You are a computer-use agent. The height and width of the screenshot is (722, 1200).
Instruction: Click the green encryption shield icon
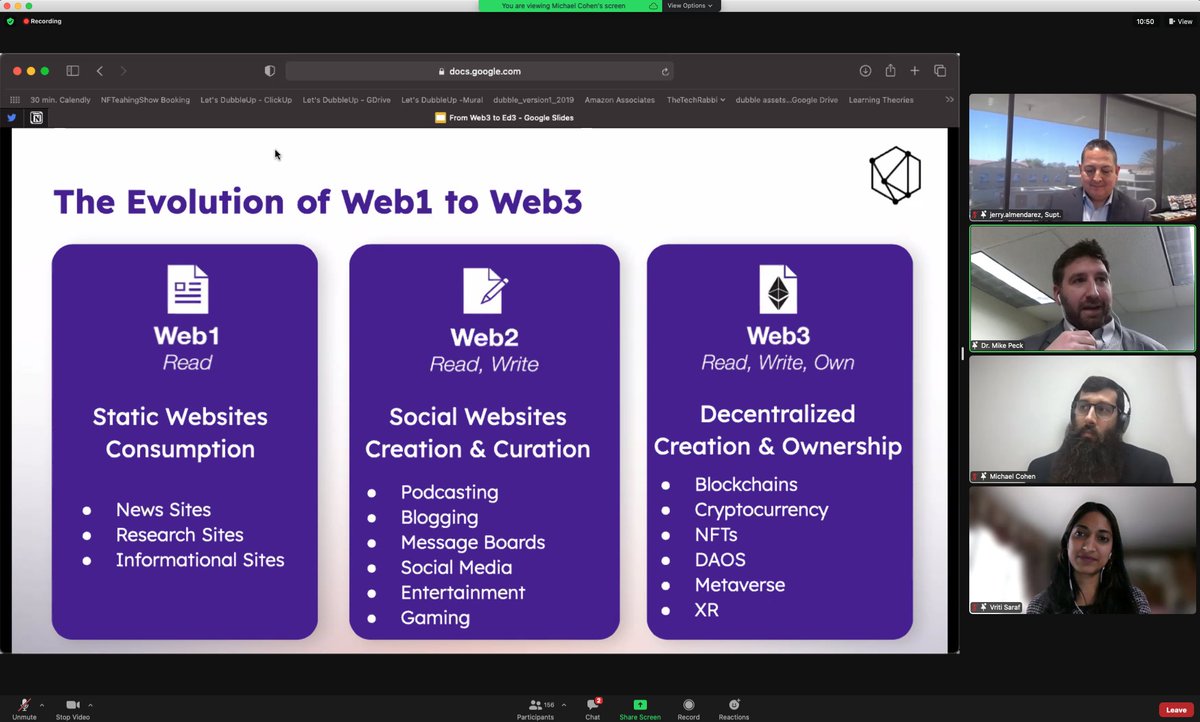11,21
